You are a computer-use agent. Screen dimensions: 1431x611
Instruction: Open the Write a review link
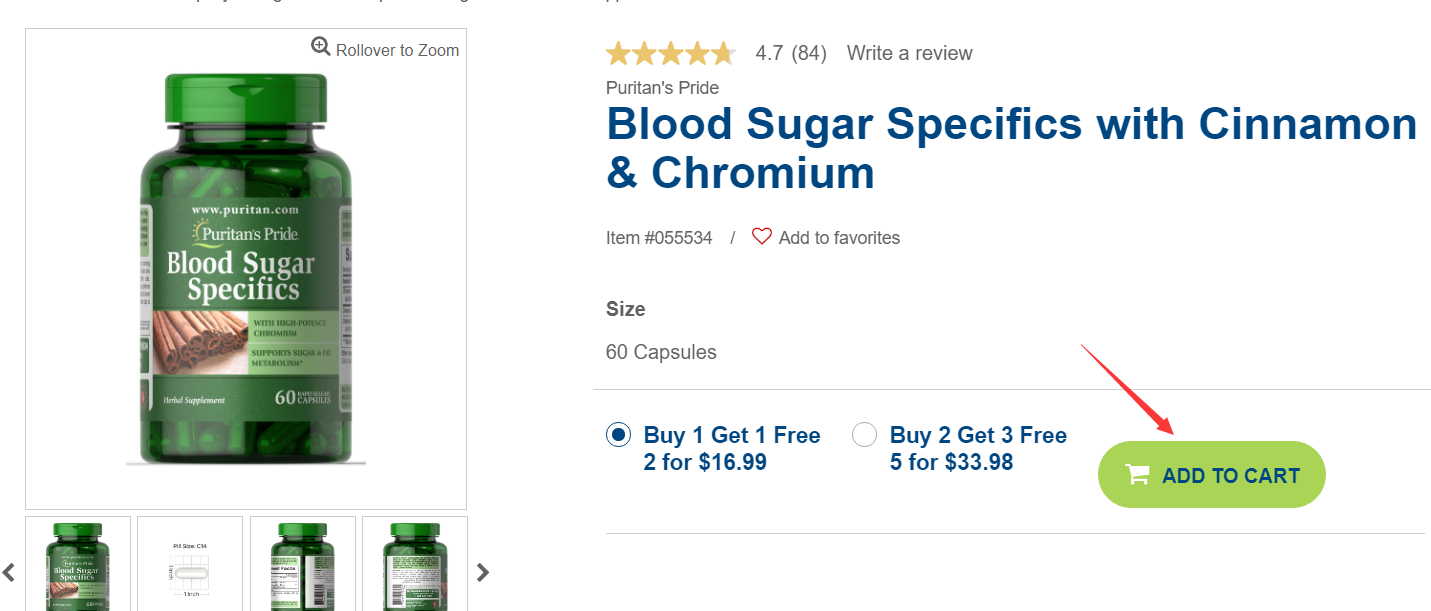(x=909, y=53)
